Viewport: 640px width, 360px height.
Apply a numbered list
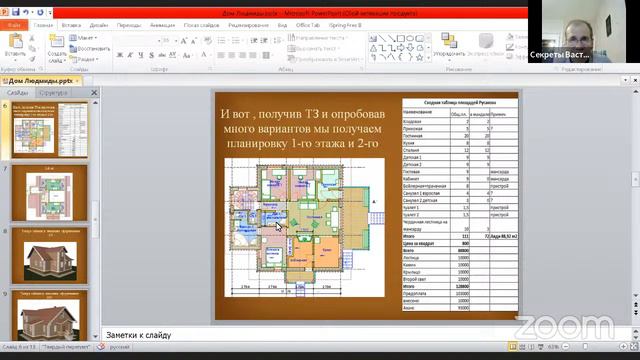[236, 41]
